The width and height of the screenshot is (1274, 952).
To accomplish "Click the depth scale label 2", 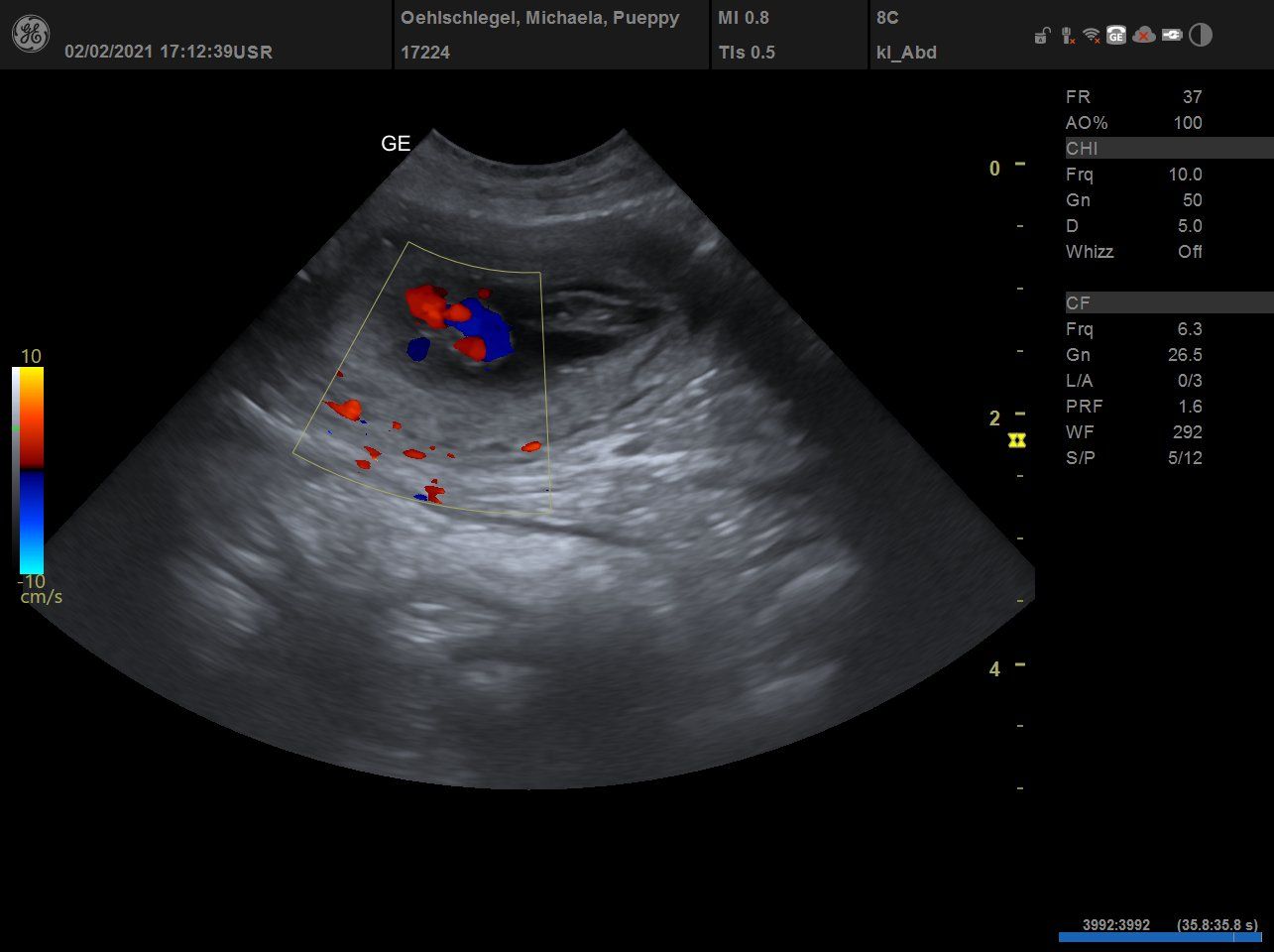I will (x=994, y=418).
